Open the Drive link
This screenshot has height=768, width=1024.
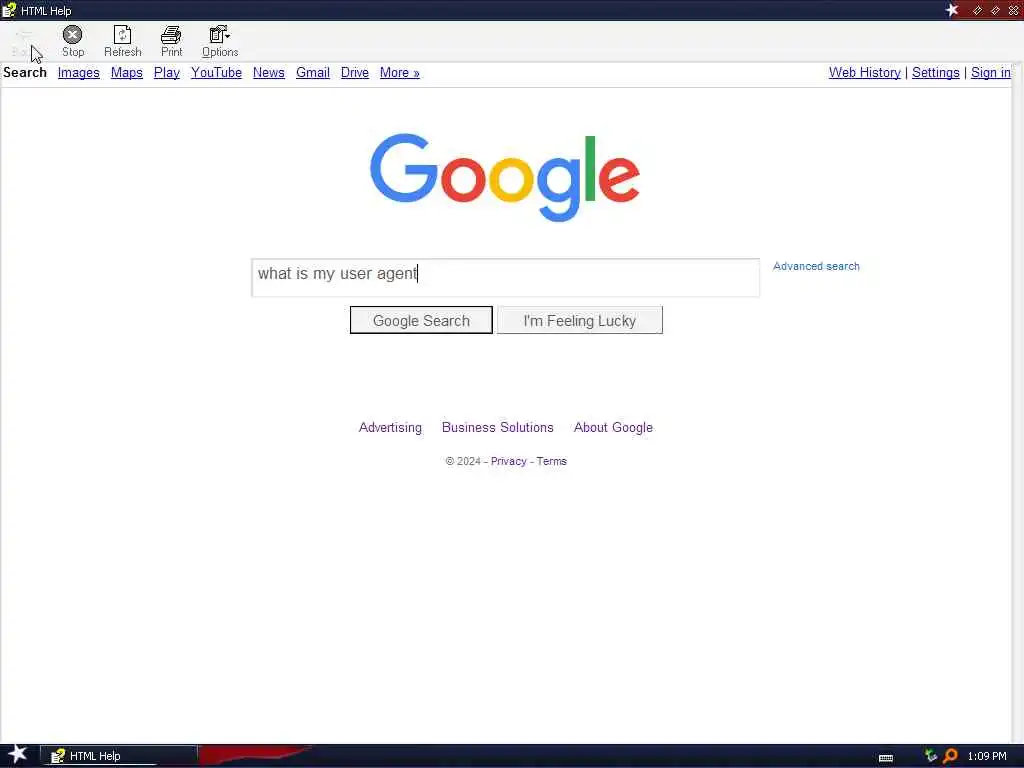pyautogui.click(x=355, y=72)
